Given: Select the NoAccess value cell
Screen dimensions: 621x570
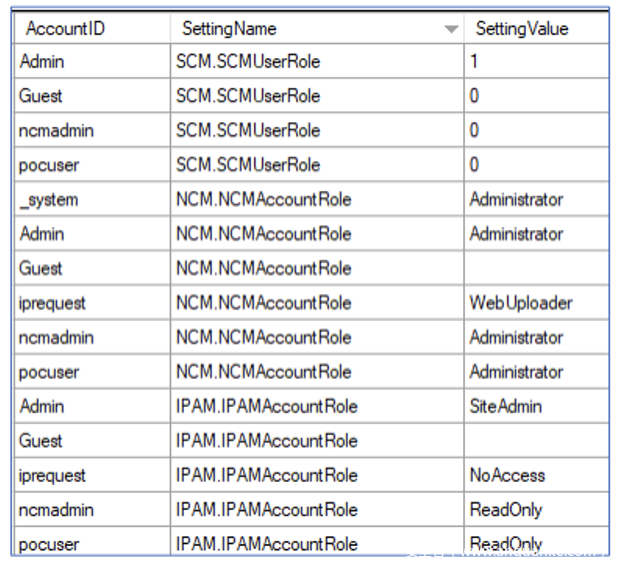Looking at the screenshot, I should pos(535,475).
